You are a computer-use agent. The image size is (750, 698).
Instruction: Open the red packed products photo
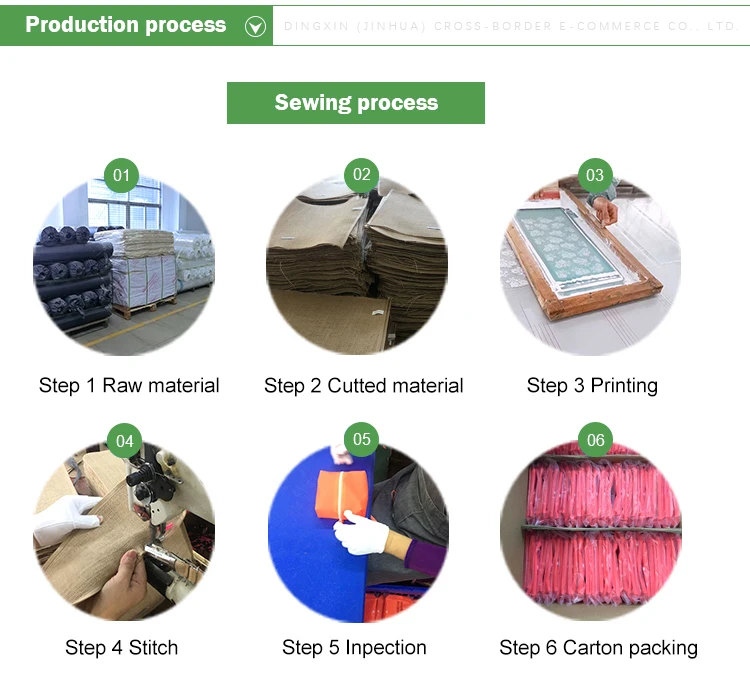tap(591, 530)
